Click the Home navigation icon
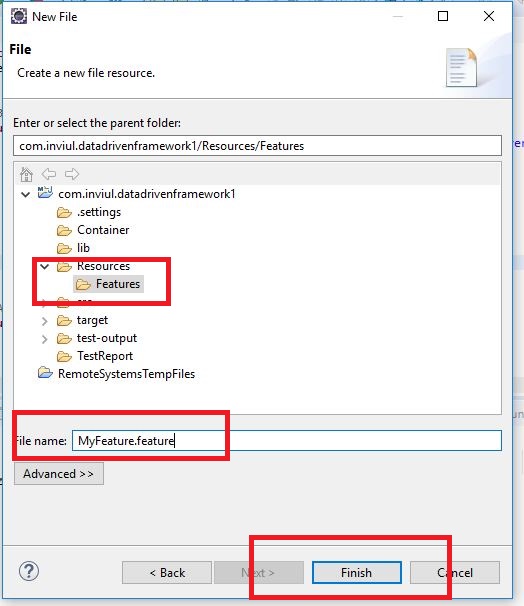Image resolution: width=524 pixels, height=606 pixels. click(x=26, y=174)
